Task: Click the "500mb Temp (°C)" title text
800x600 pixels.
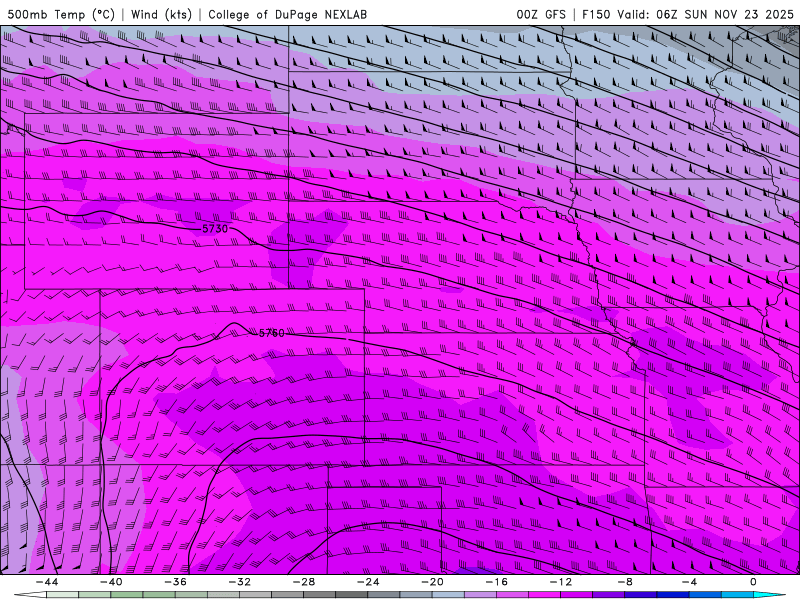Action: [x=61, y=14]
